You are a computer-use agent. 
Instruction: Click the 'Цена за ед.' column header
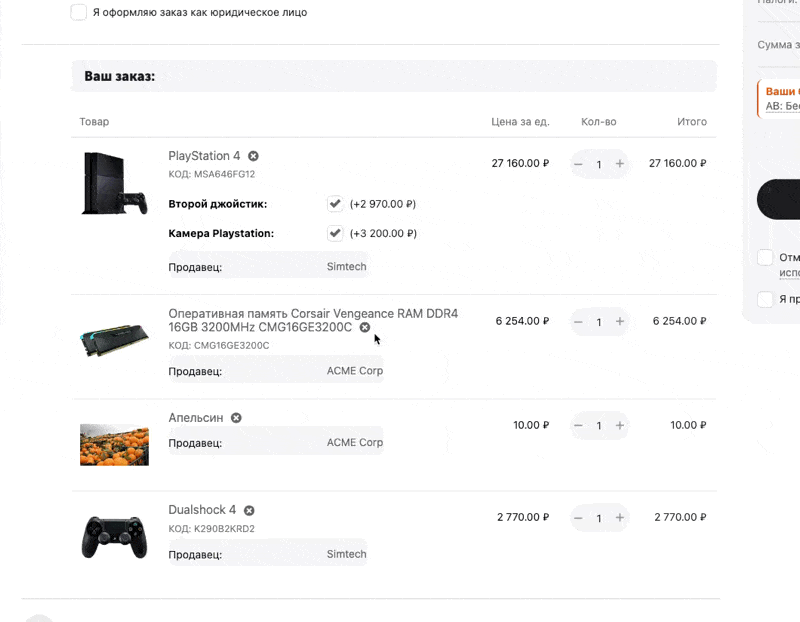[520, 121]
